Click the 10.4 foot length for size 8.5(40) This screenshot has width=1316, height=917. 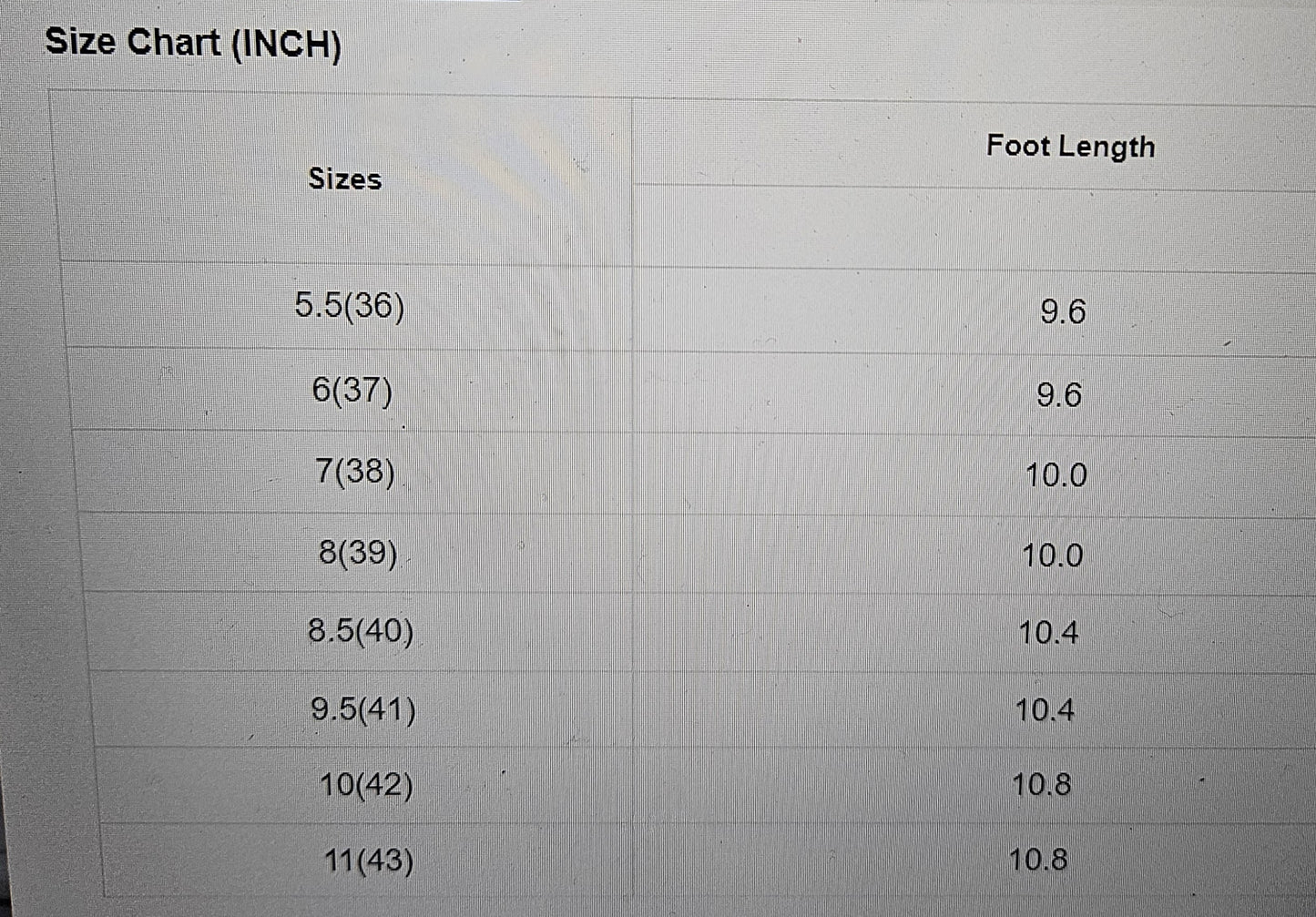[x=1048, y=633]
